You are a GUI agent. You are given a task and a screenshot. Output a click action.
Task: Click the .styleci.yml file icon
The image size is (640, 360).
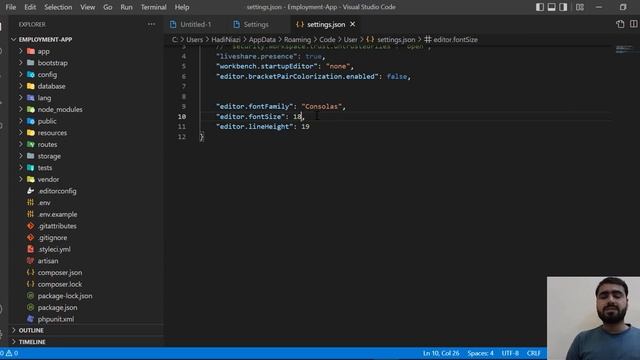[x=31, y=249]
